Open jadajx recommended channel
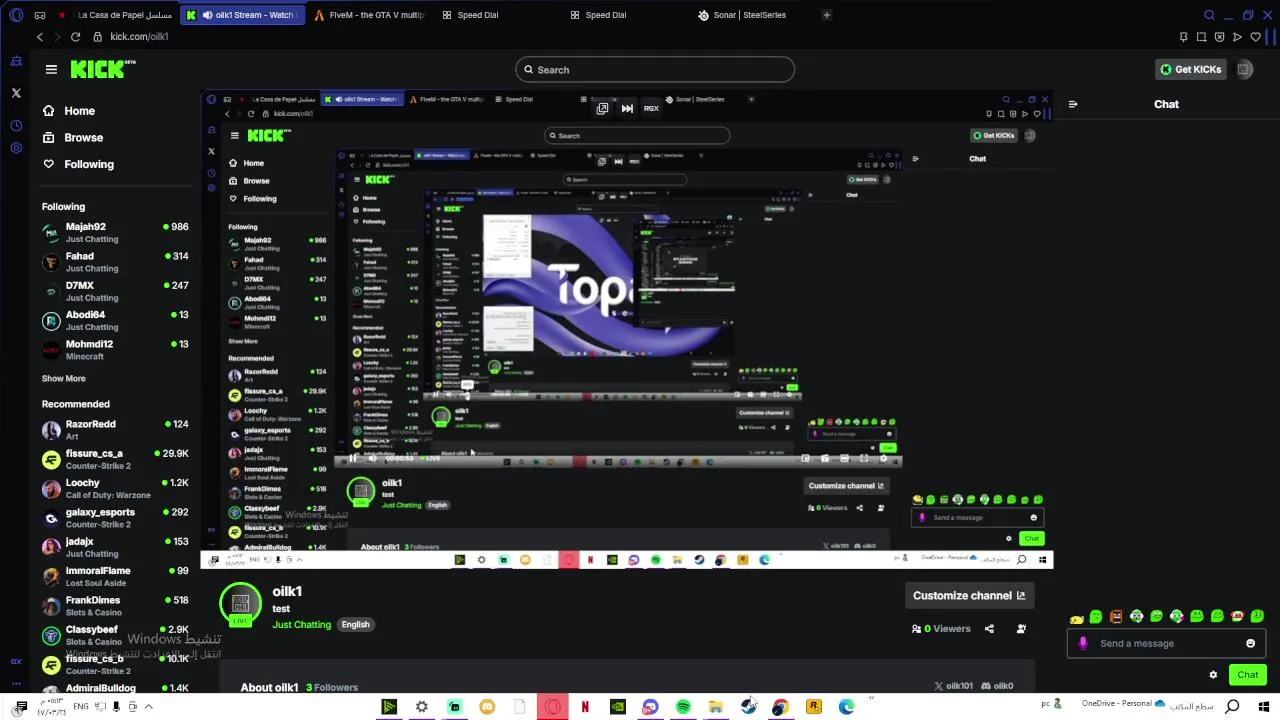This screenshot has height=720, width=1280. pyautogui.click(x=115, y=547)
